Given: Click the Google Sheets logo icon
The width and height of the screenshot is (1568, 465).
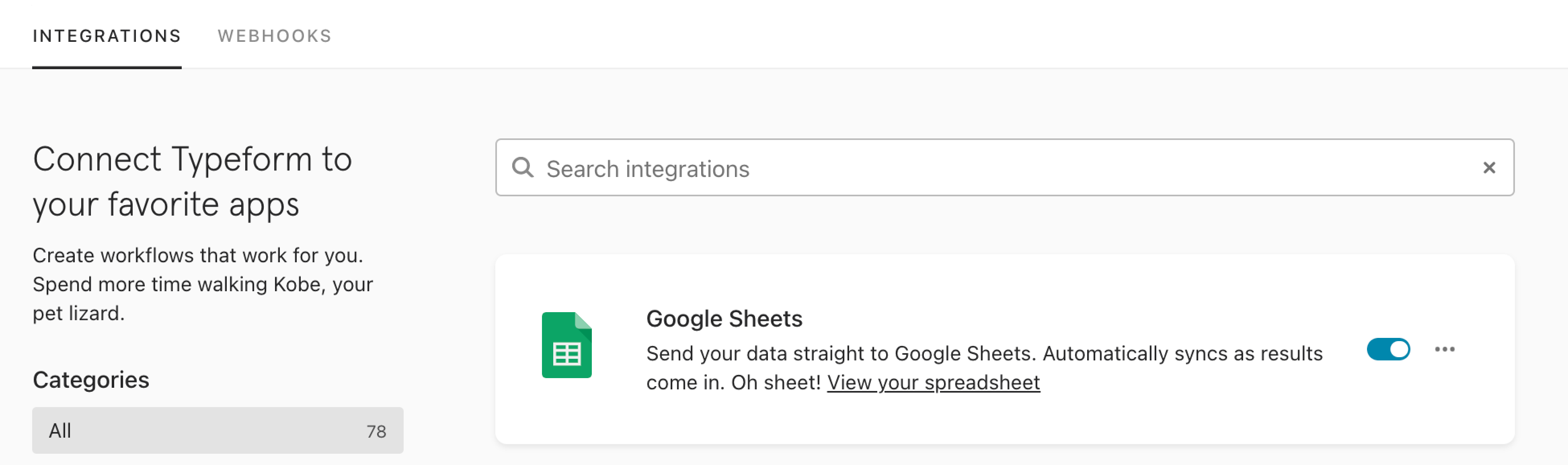Looking at the screenshot, I should [566, 345].
